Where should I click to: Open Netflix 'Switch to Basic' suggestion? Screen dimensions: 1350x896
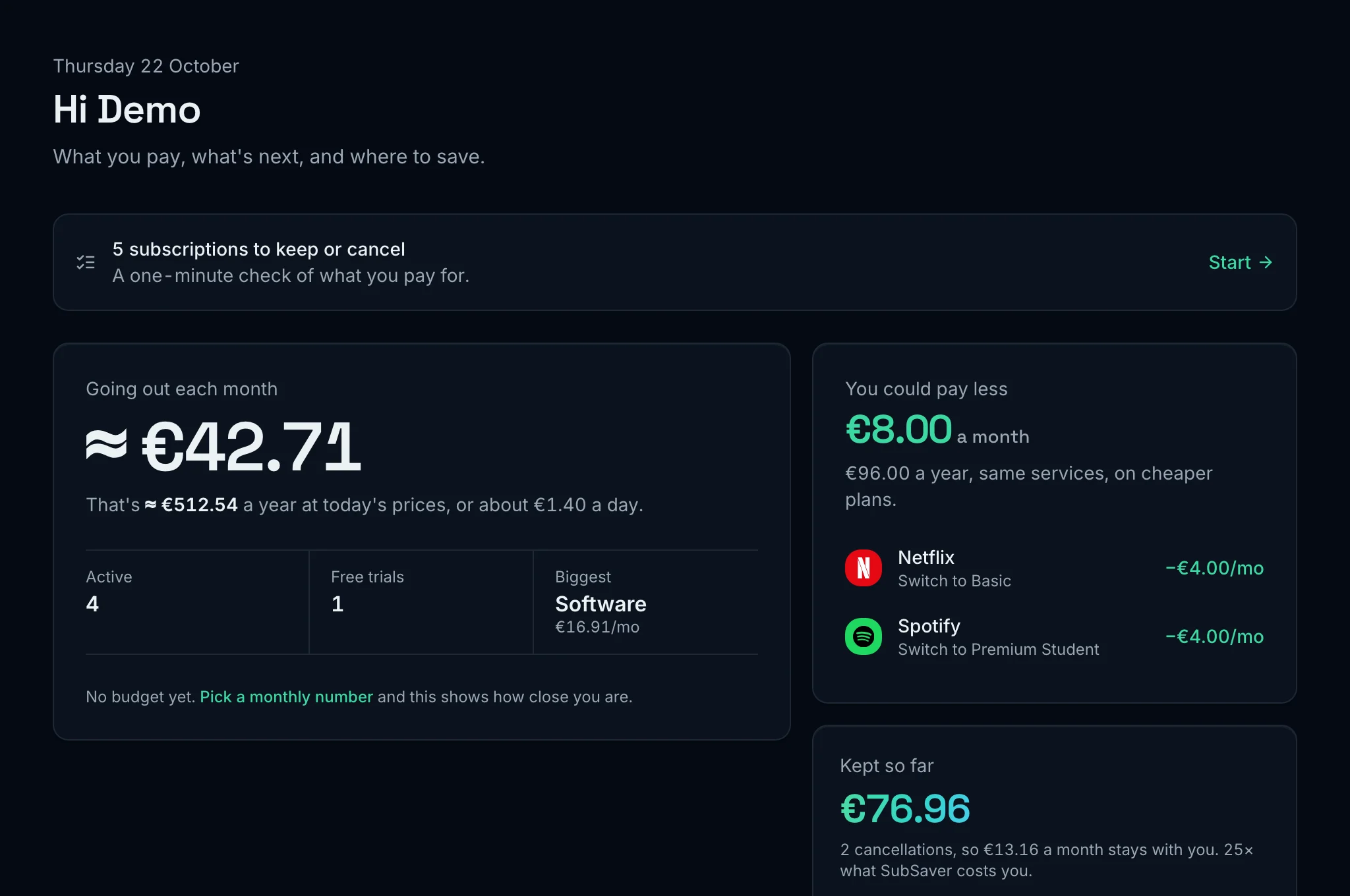(x=1054, y=568)
